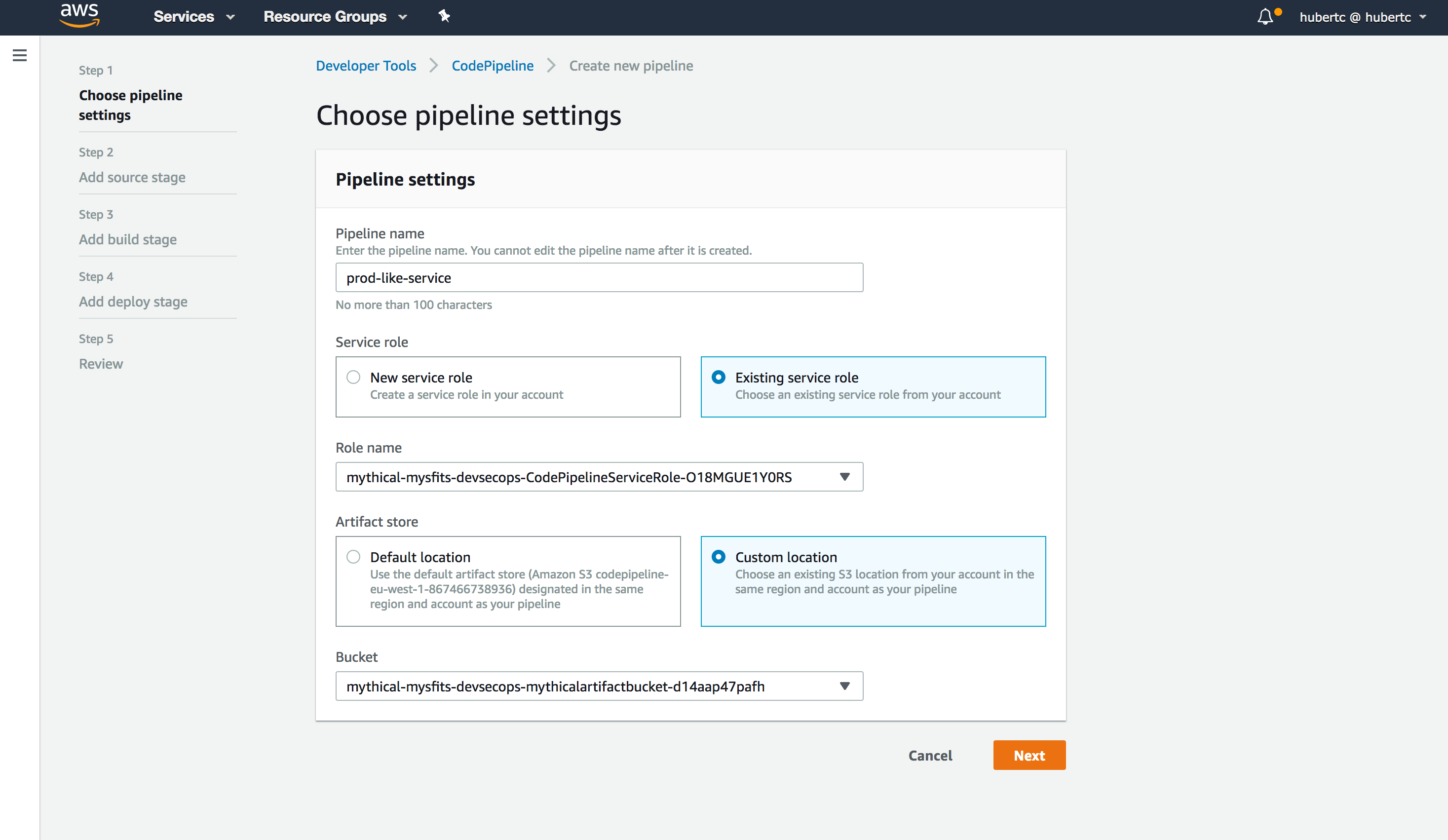This screenshot has width=1448, height=840.
Task: Open the AWS home logo
Action: pos(79,16)
